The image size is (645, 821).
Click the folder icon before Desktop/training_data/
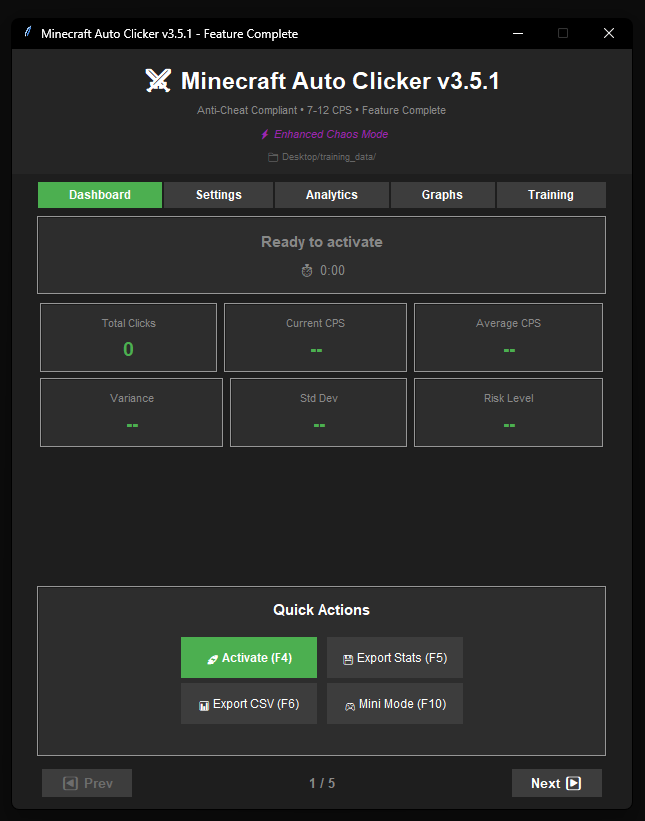(x=273, y=157)
